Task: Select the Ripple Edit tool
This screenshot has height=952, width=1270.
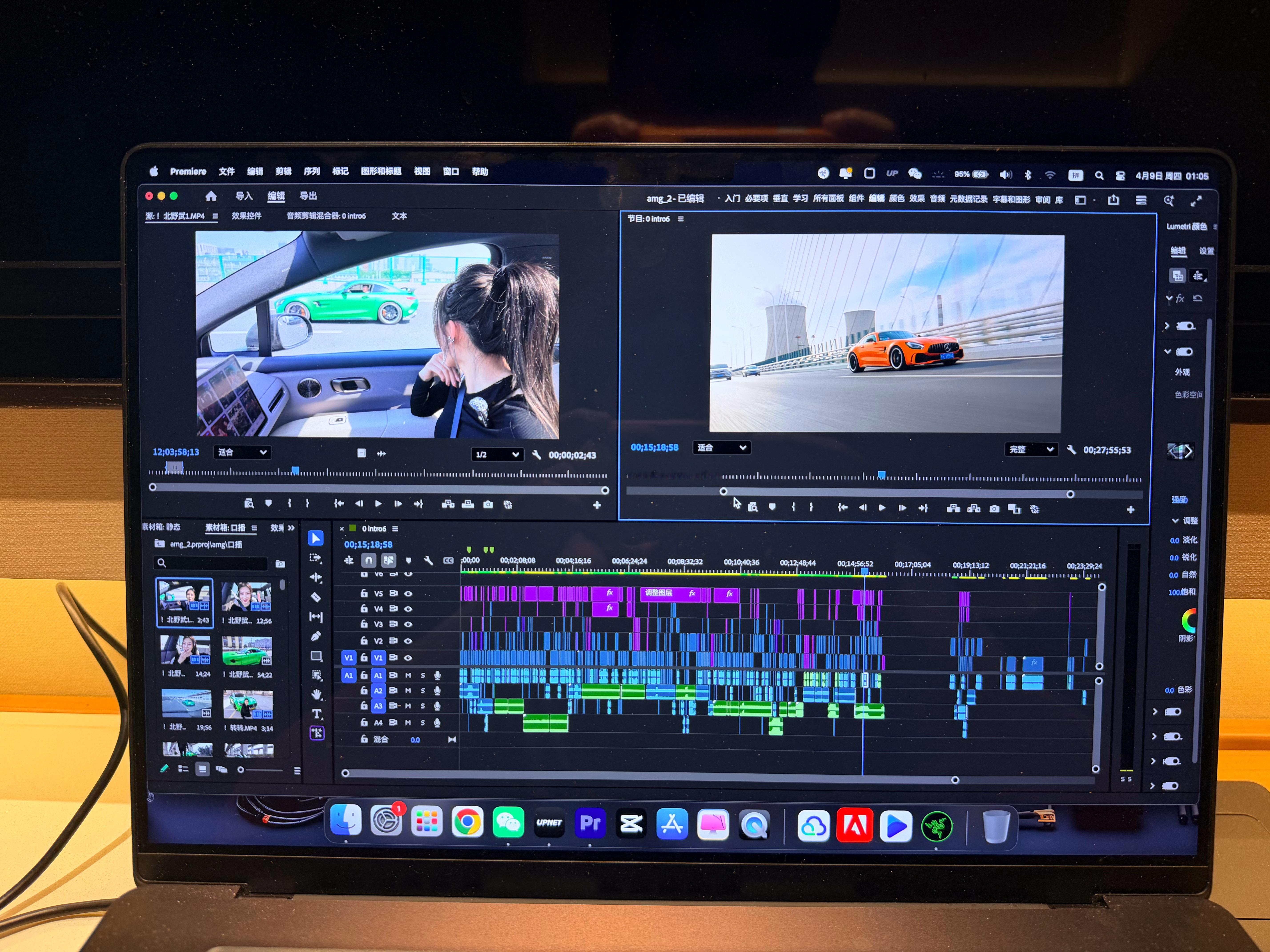Action: click(x=316, y=577)
